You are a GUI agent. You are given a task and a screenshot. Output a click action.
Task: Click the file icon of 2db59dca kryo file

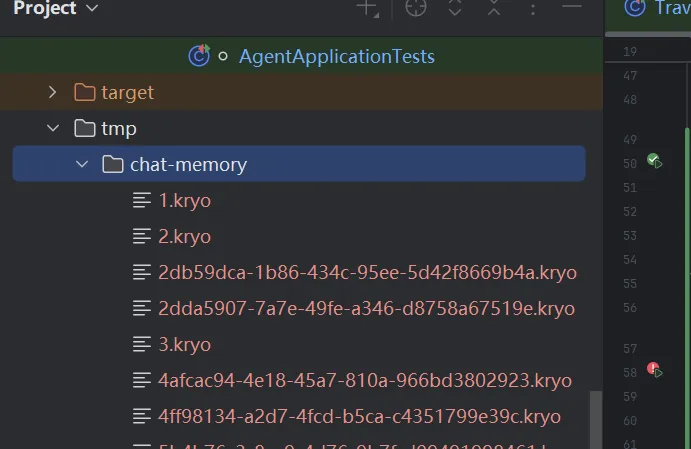click(142, 272)
